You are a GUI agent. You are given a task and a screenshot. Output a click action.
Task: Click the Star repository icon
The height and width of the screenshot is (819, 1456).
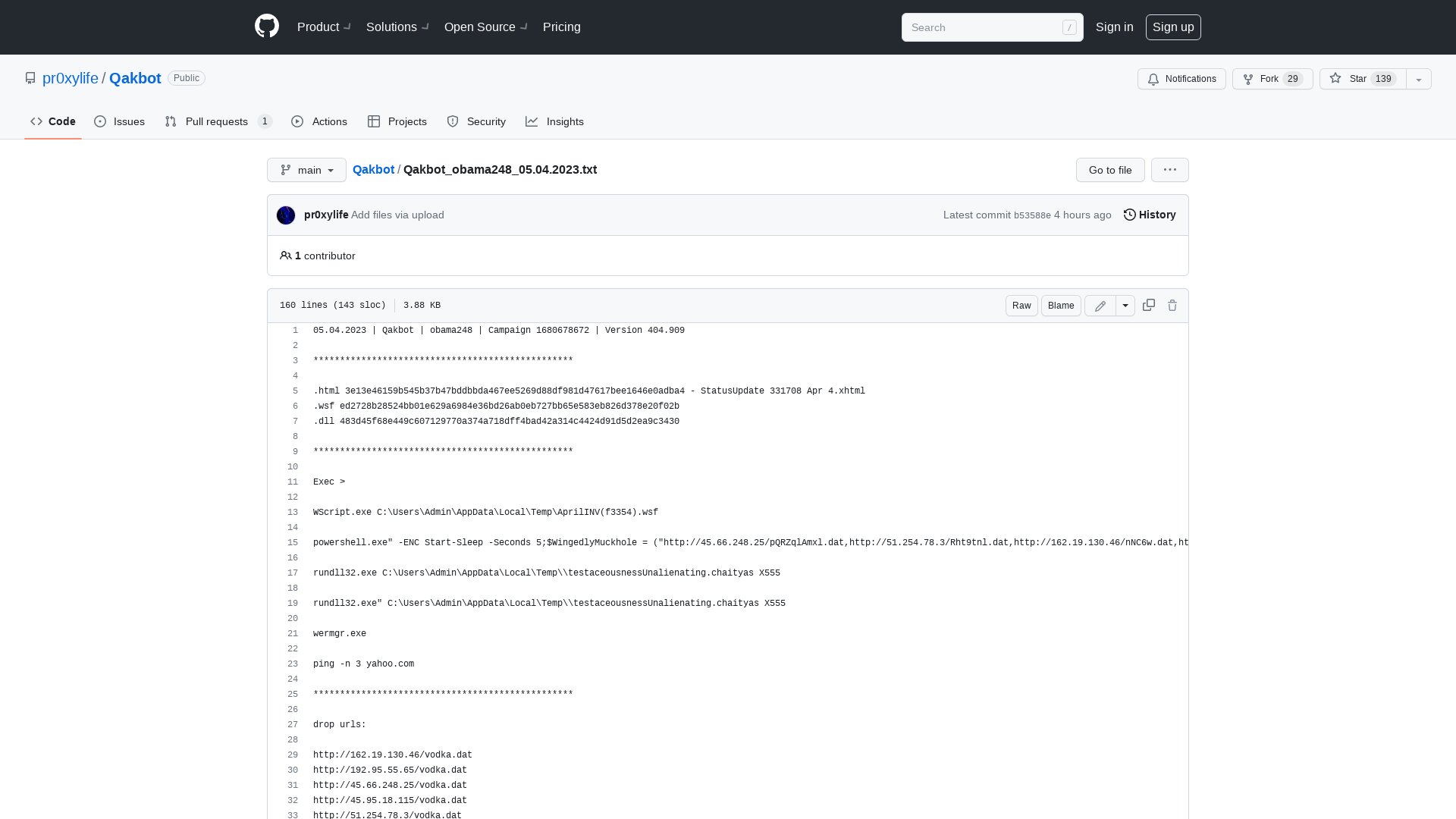pos(1335,78)
